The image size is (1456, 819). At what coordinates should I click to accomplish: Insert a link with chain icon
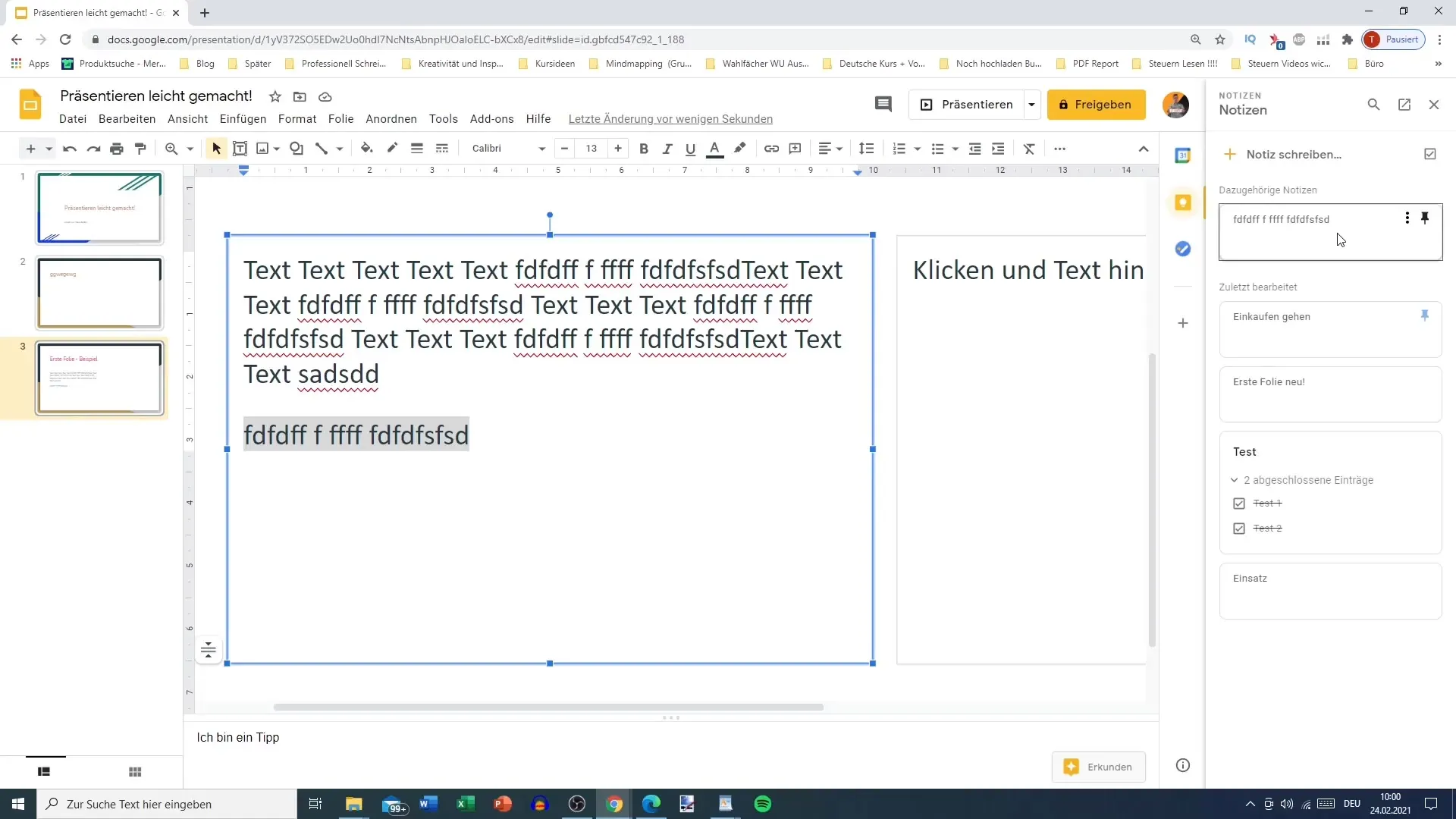tap(771, 149)
